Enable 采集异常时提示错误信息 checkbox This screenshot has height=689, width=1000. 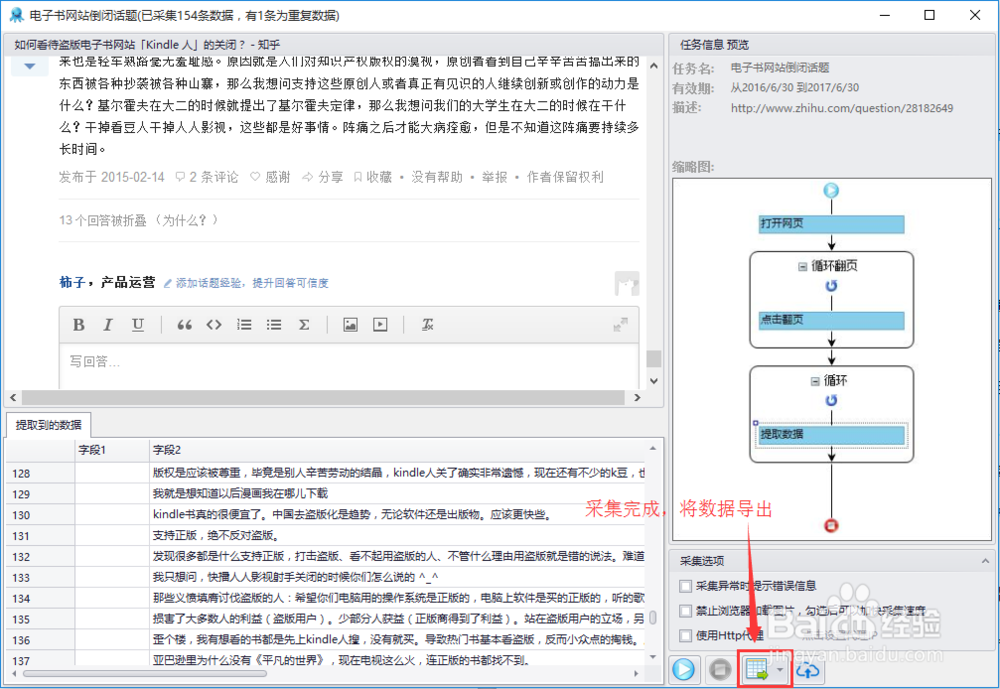686,586
